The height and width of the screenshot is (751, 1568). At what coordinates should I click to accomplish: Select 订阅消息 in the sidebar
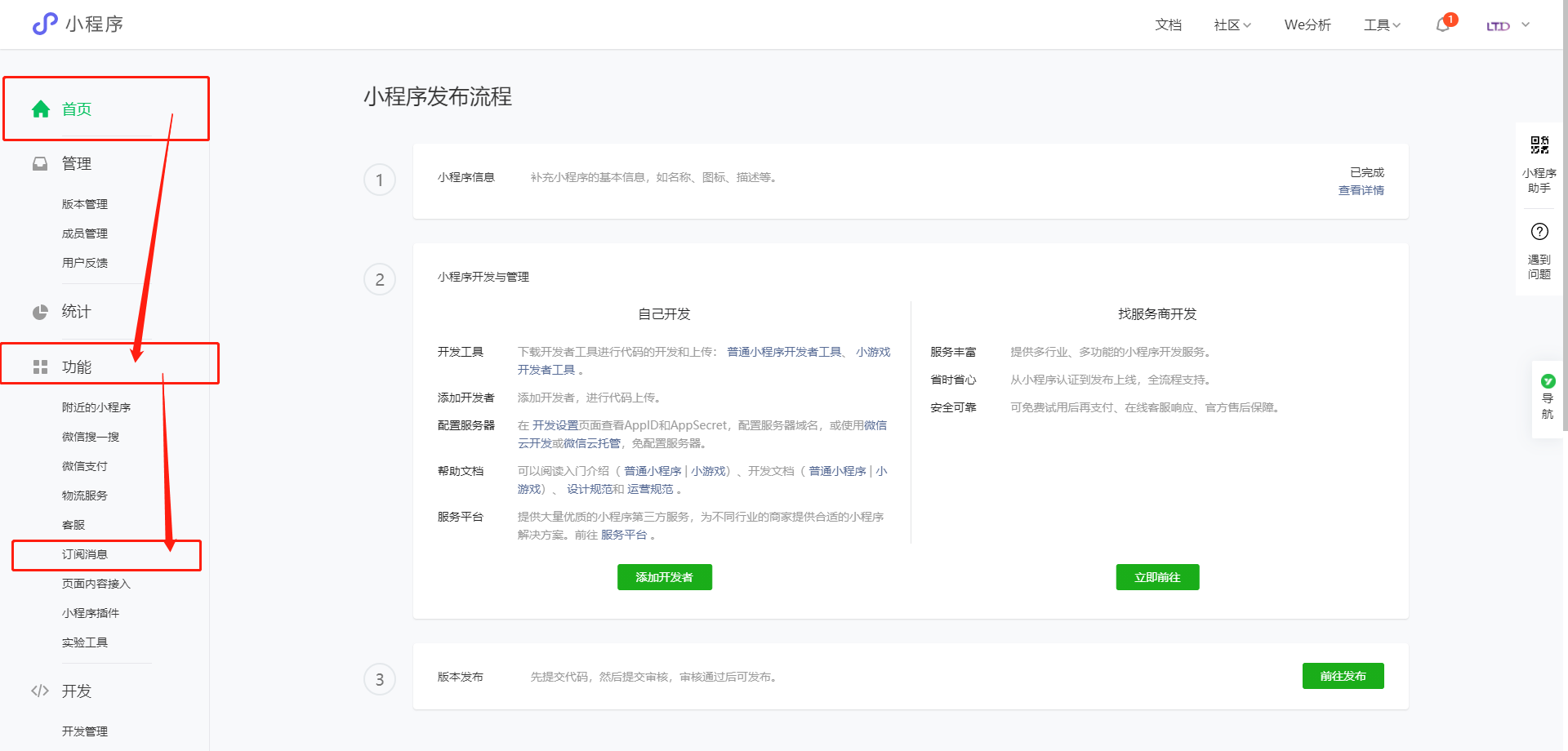[85, 555]
